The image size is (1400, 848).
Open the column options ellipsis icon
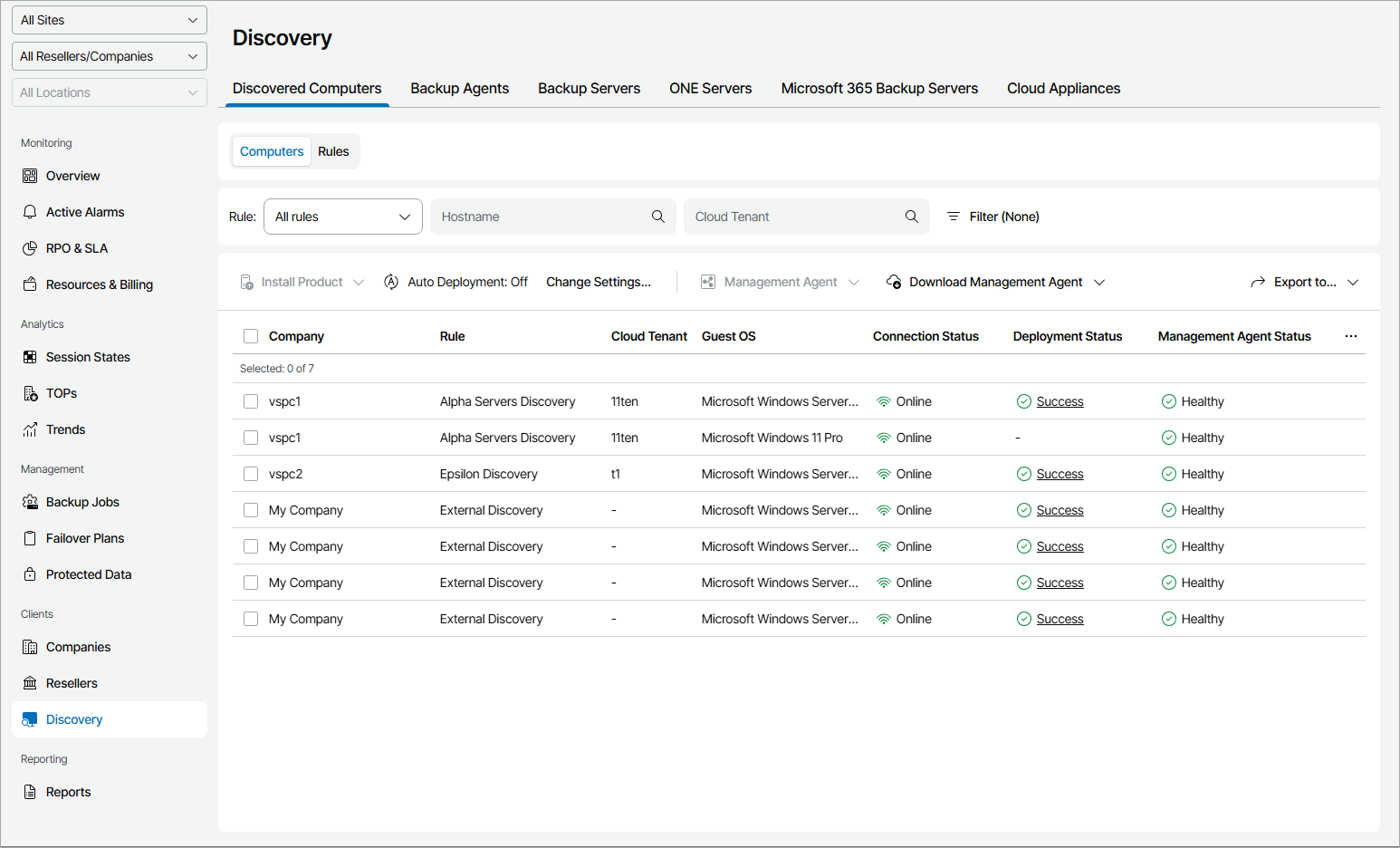(1350, 336)
